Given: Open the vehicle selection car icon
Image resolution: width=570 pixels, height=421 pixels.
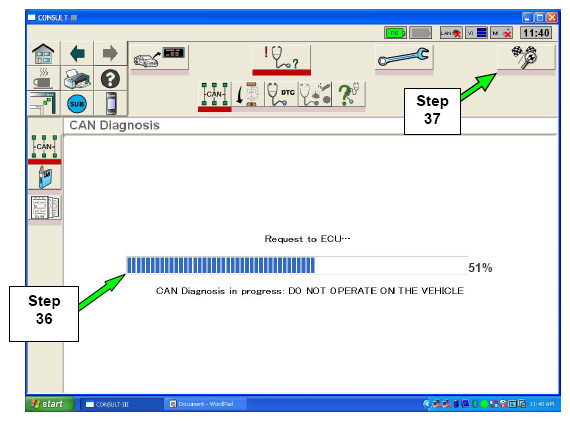Looking at the screenshot, I should (160, 58).
